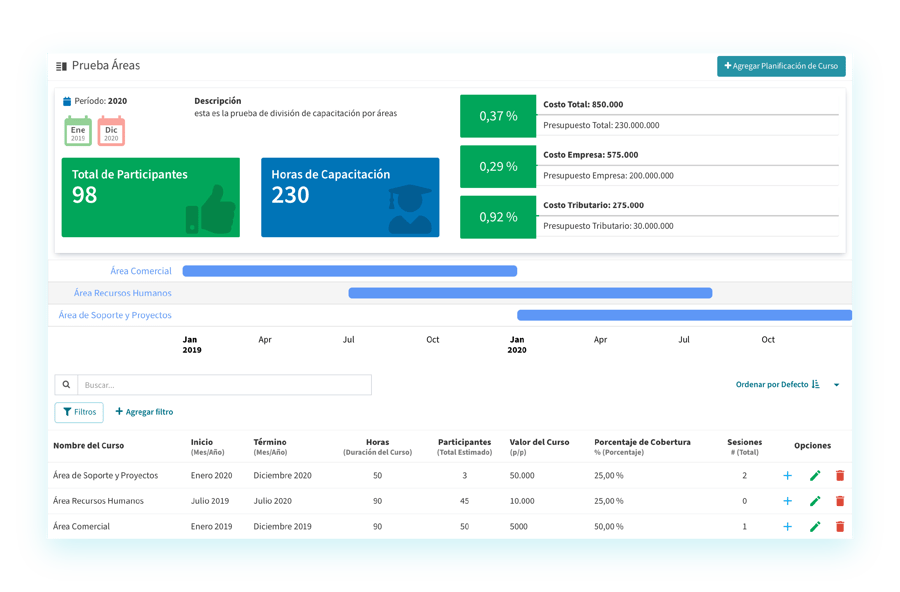Click Agregar Planificación de Curso button
Image resolution: width=900 pixels, height=592 pixels.
pyautogui.click(x=781, y=66)
